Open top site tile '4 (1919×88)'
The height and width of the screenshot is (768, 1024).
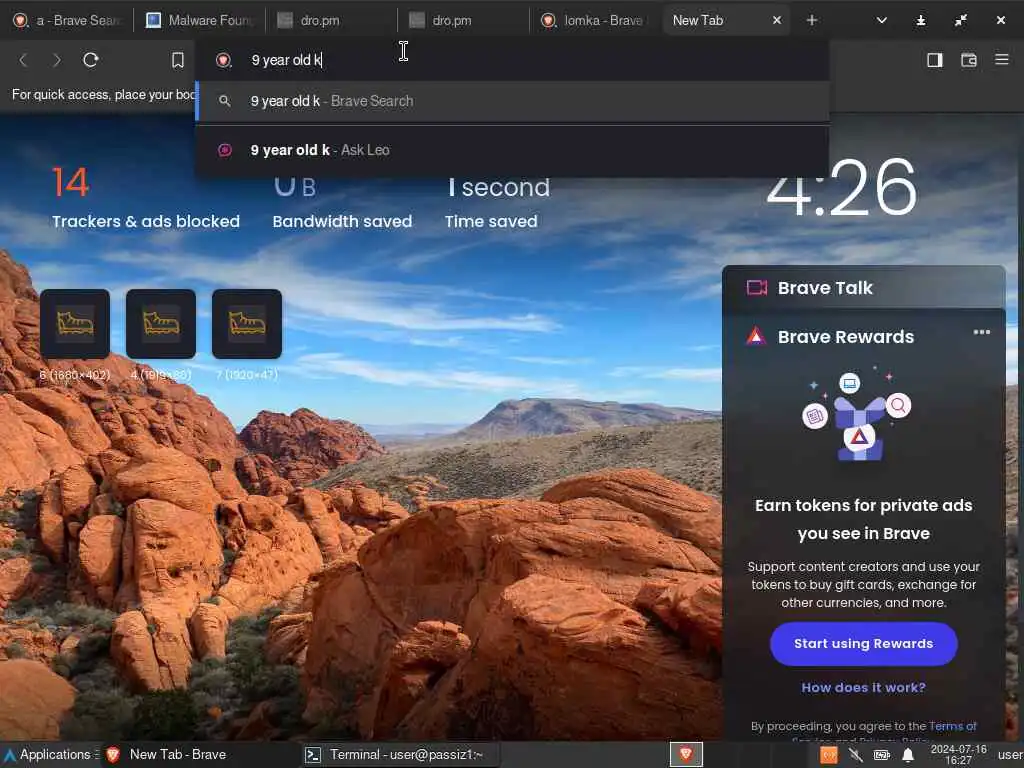(161, 324)
